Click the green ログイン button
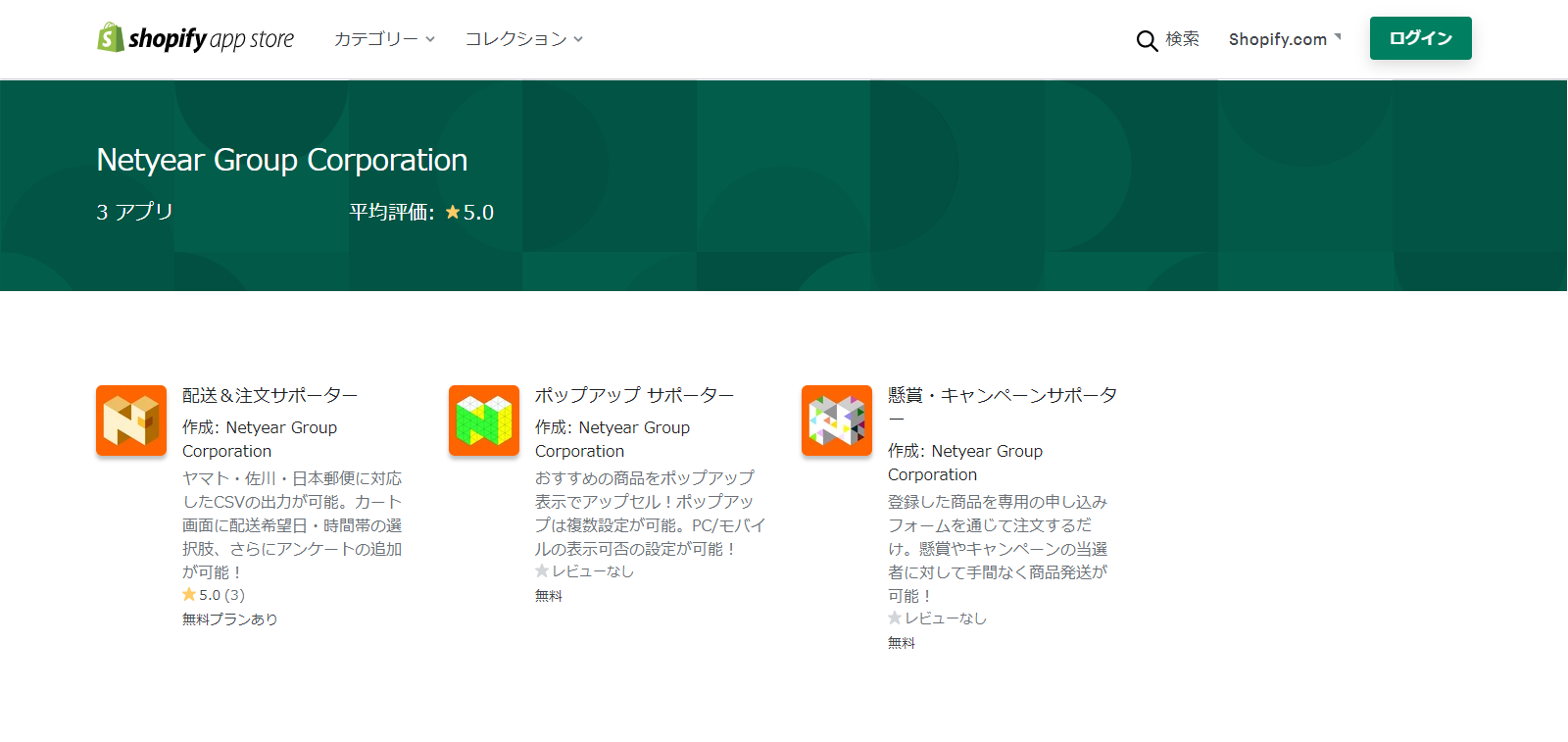1568x742 pixels. [x=1421, y=38]
